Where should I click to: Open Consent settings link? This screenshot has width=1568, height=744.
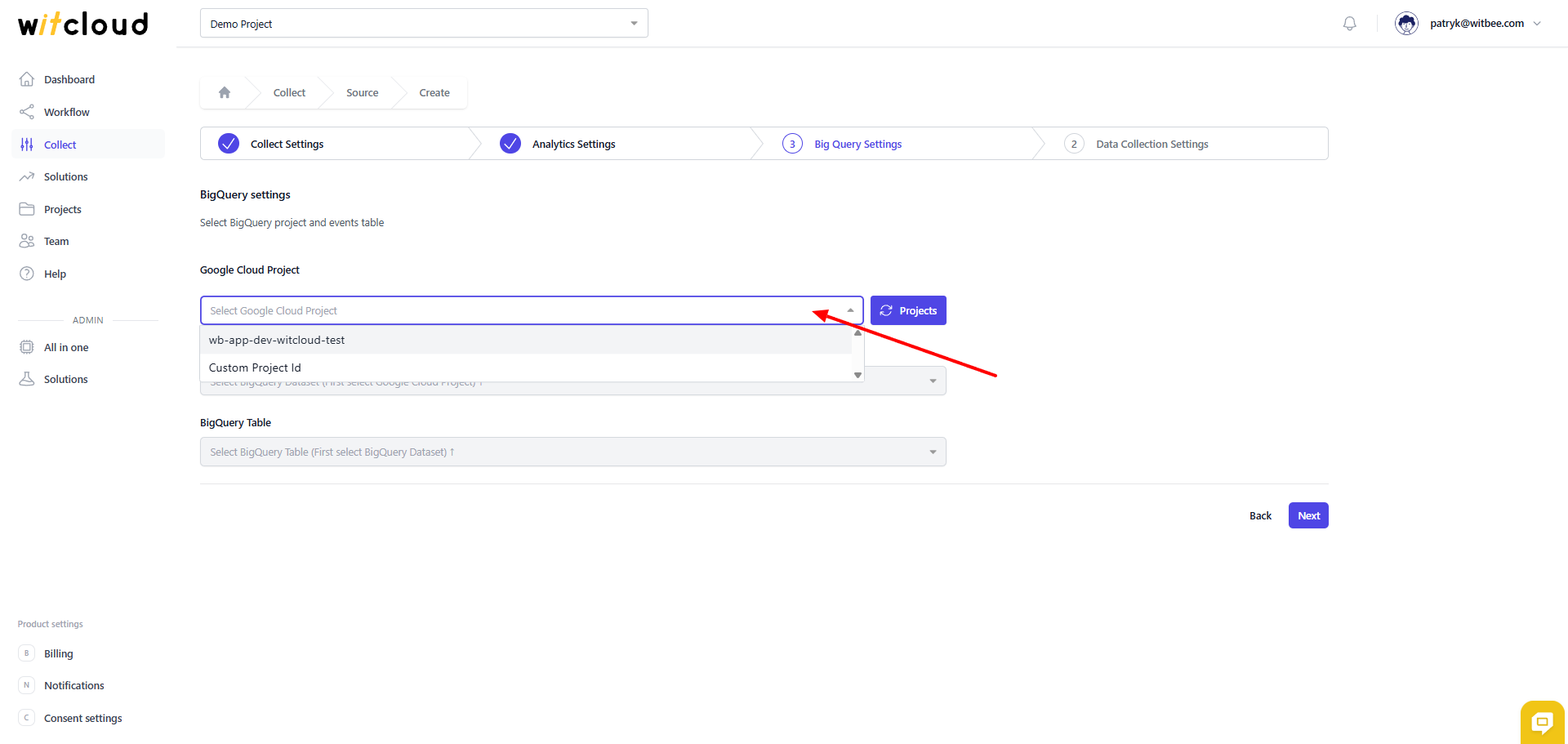pyautogui.click(x=83, y=718)
